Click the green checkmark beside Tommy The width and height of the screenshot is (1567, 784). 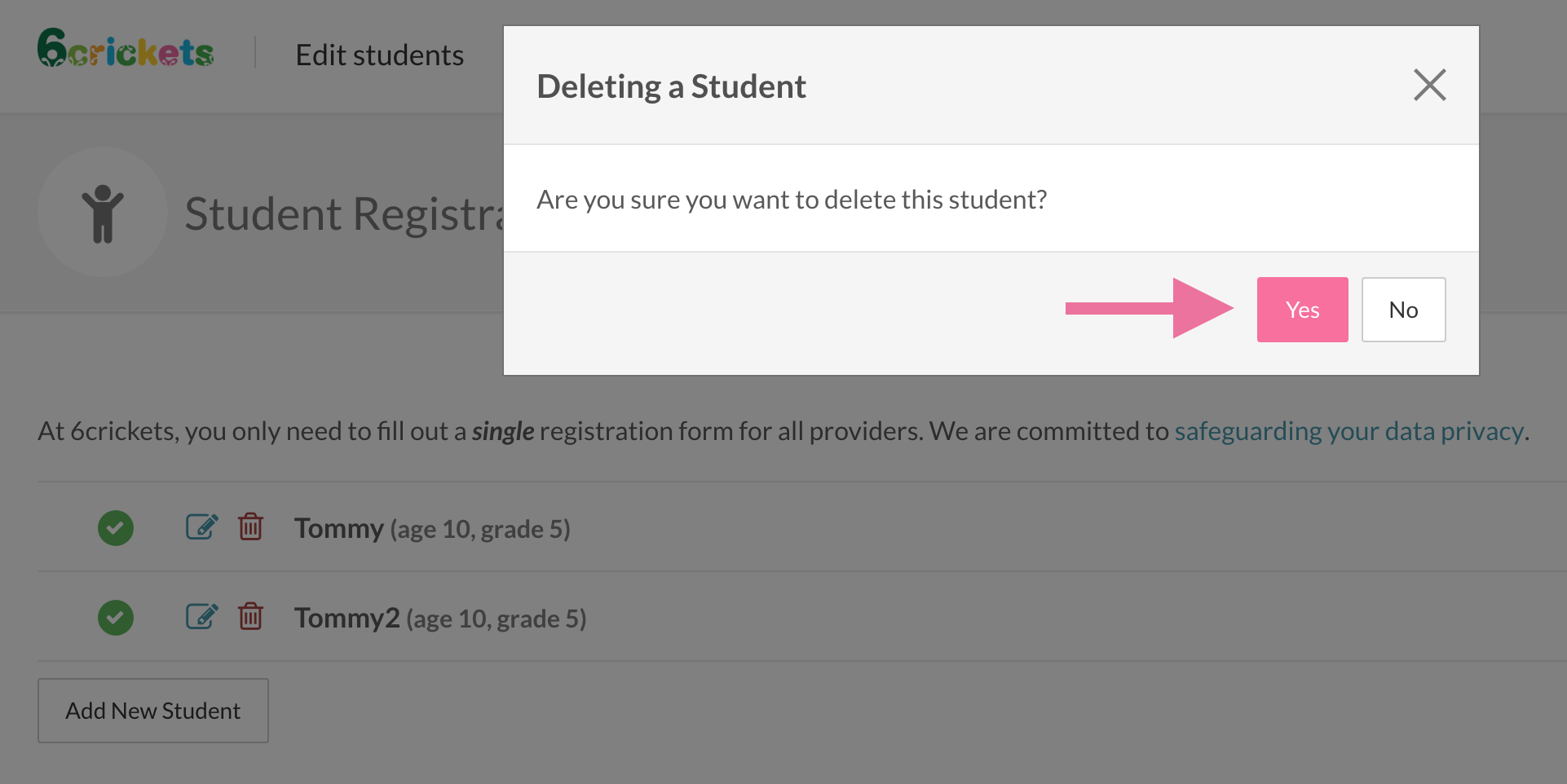[116, 528]
